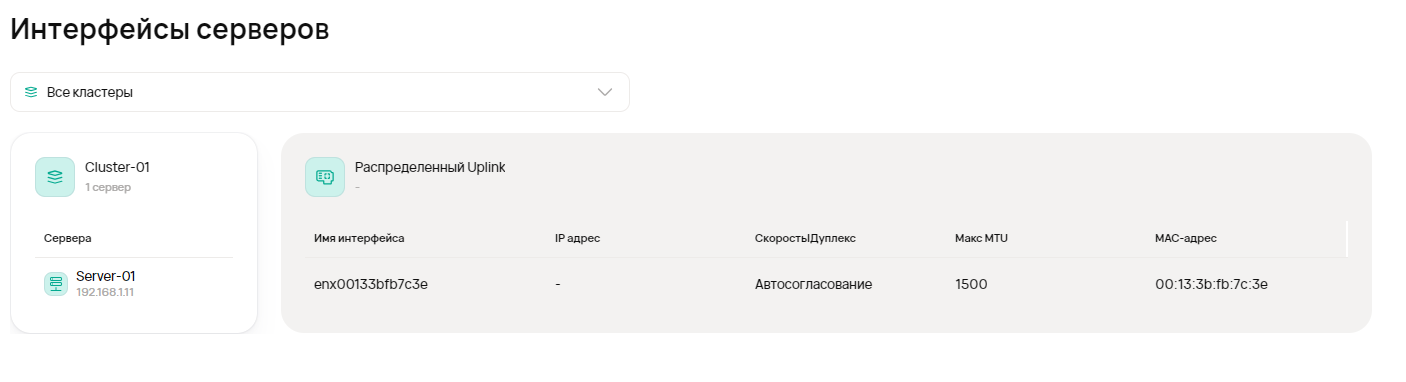This screenshot has width=1406, height=382.
Task: Click the "Макс MTU" column header
Action: [x=981, y=238]
